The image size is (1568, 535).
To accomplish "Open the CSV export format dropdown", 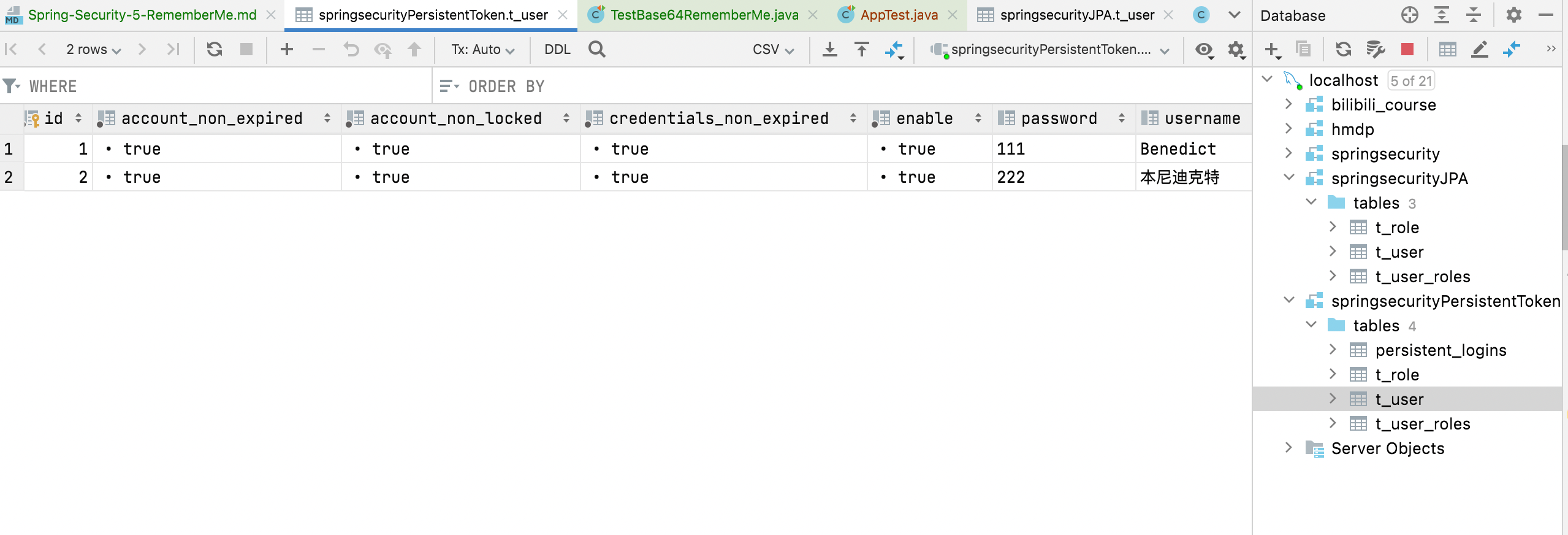I will coord(772,50).
